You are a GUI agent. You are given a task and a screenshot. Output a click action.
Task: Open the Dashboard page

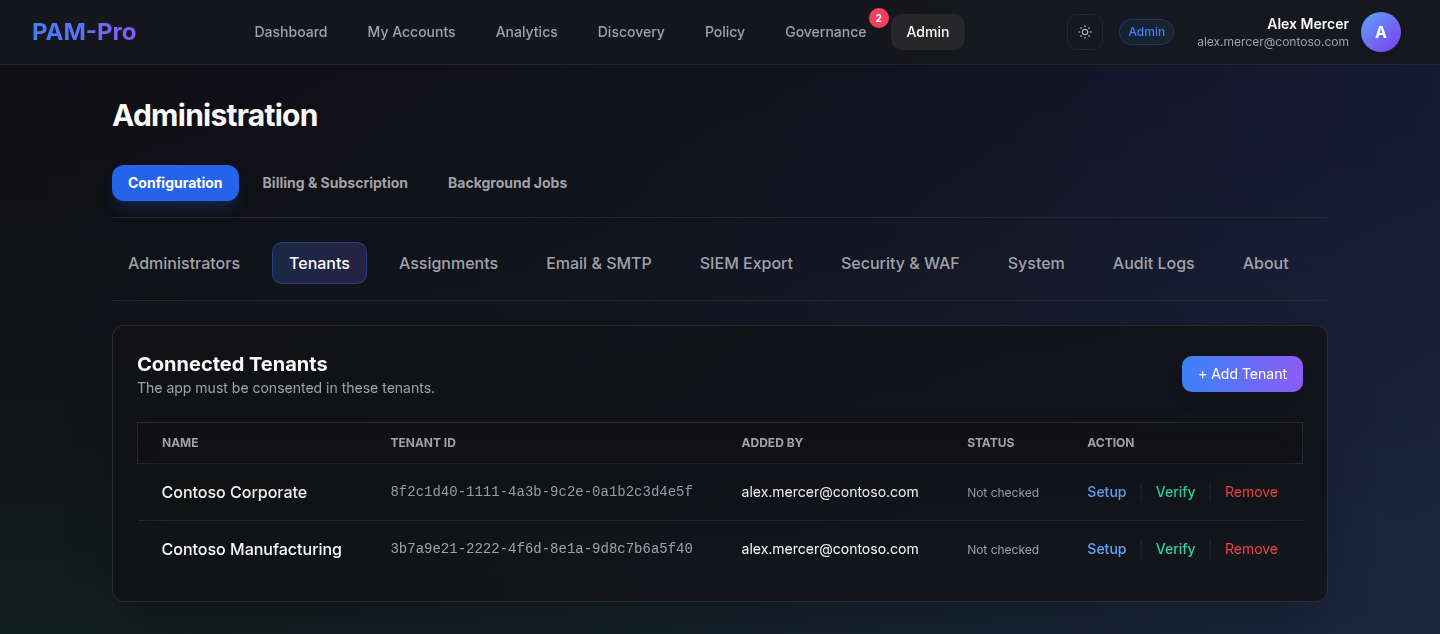(x=291, y=32)
